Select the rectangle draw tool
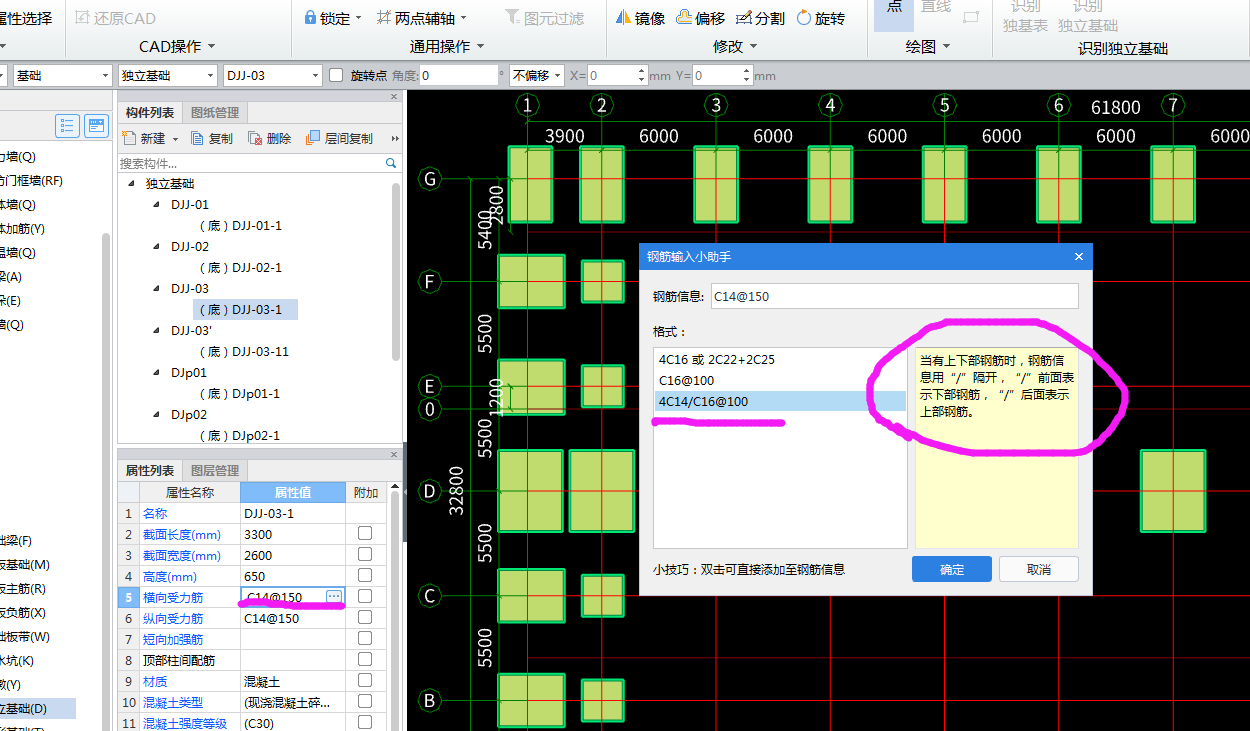 971,16
